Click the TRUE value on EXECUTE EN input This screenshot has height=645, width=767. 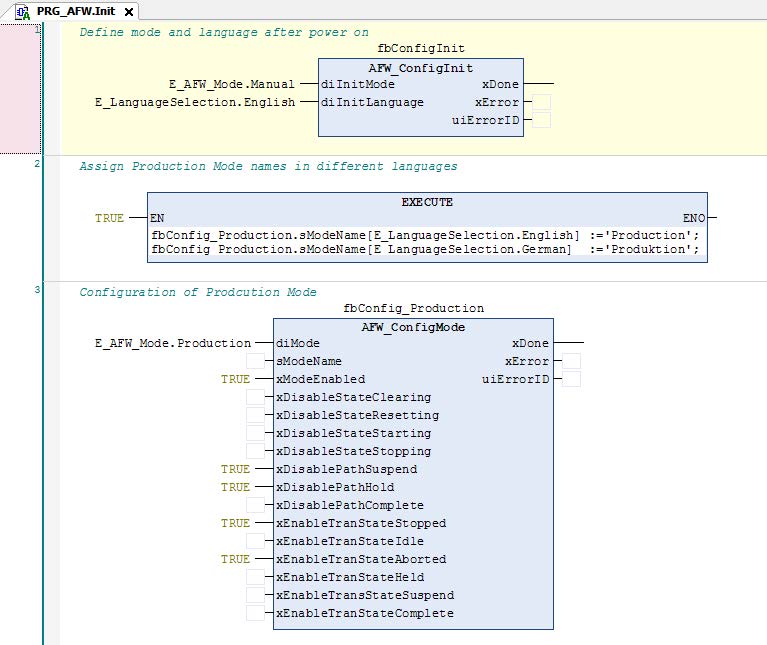(x=110, y=218)
